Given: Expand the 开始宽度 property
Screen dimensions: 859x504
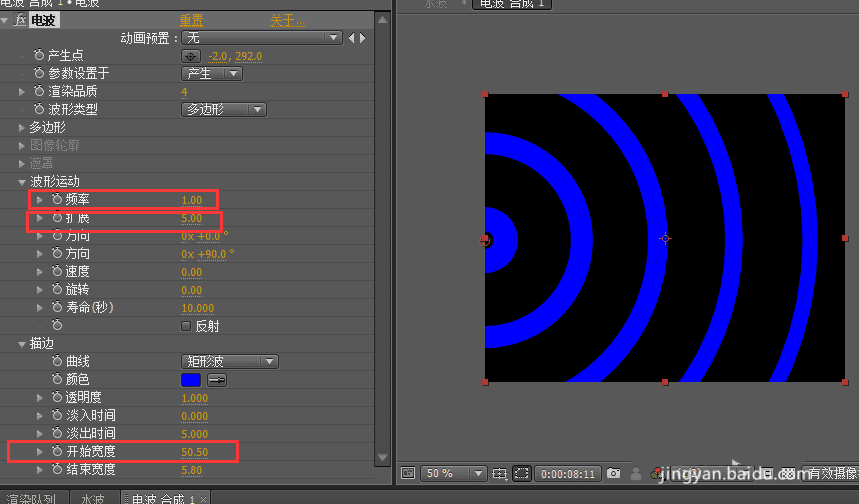Looking at the screenshot, I should tap(39, 451).
